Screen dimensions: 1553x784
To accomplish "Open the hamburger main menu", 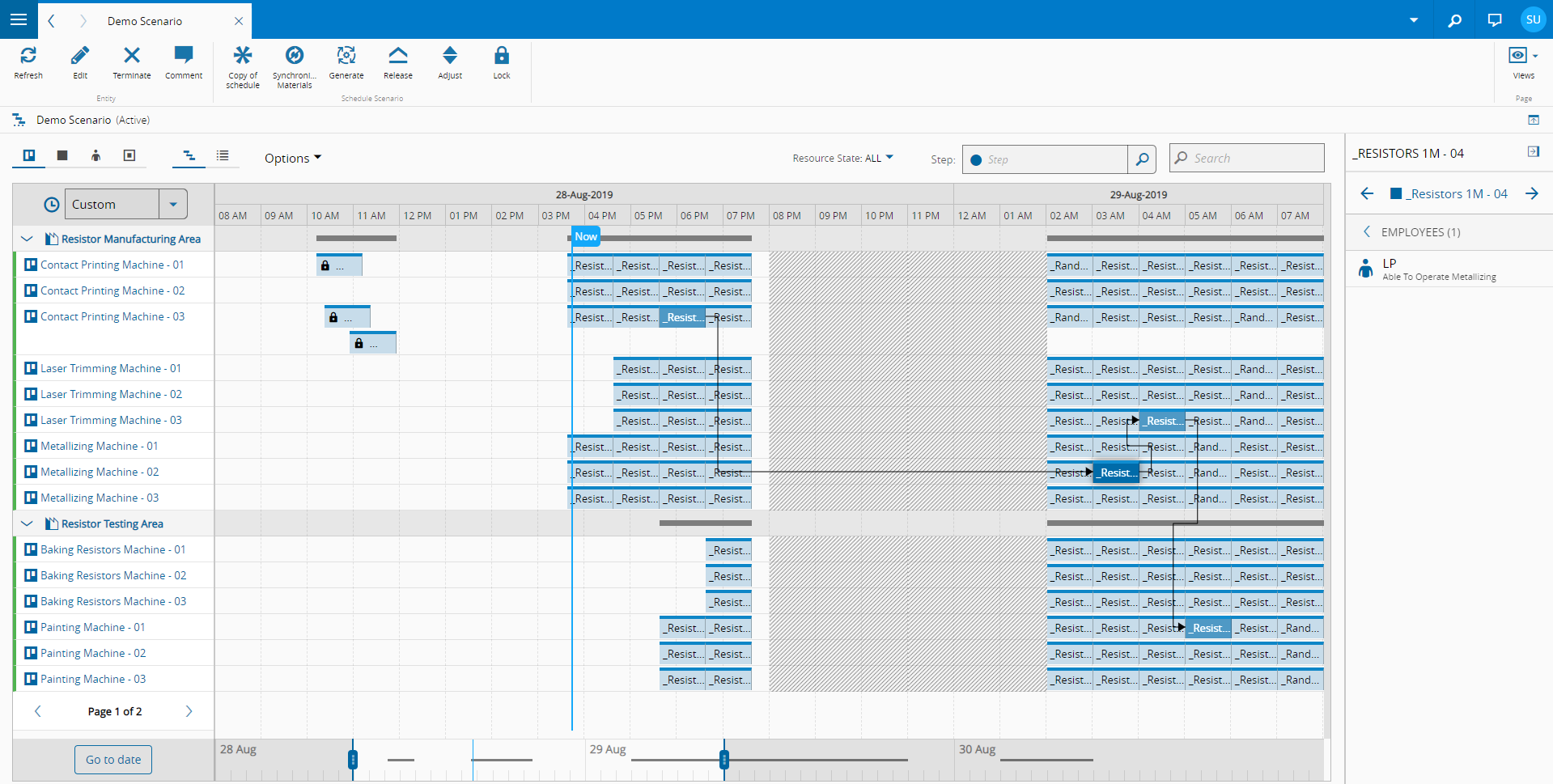I will pyautogui.click(x=19, y=19).
